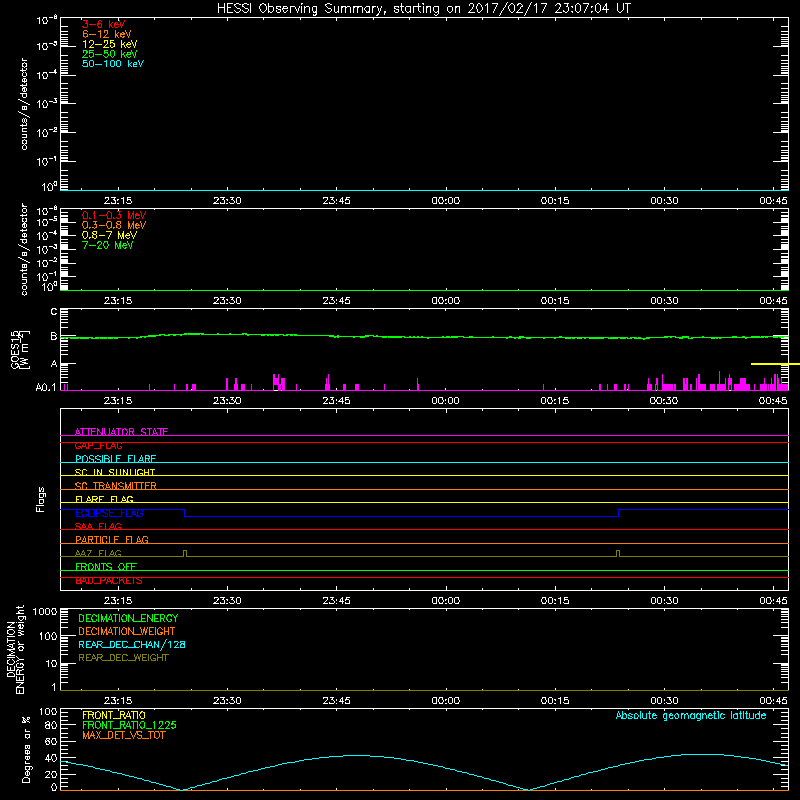Click the SC_IN_SUNLIGHT flag label
This screenshot has width=800, height=800.
tap(115, 472)
